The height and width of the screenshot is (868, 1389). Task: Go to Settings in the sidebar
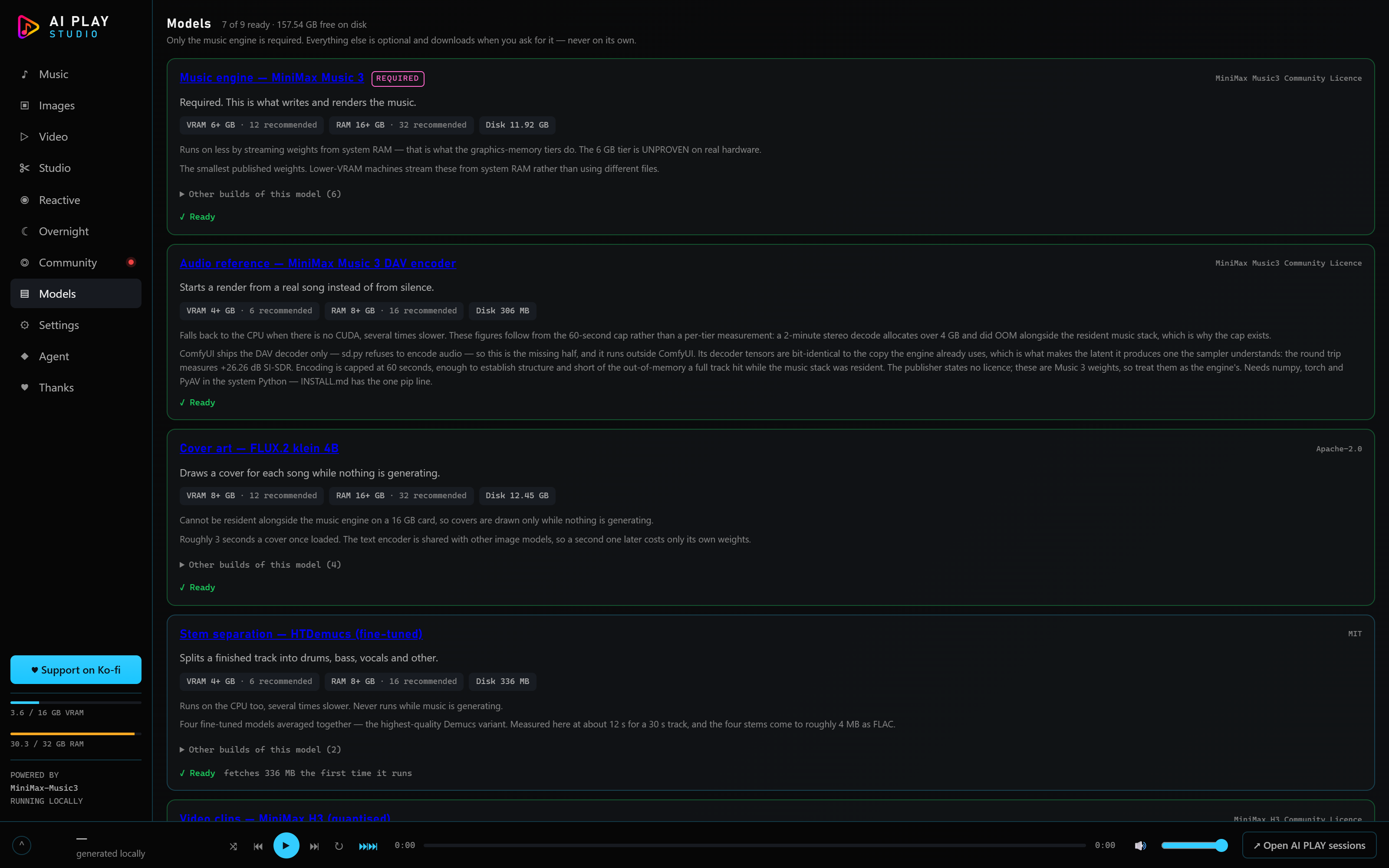tap(76, 325)
